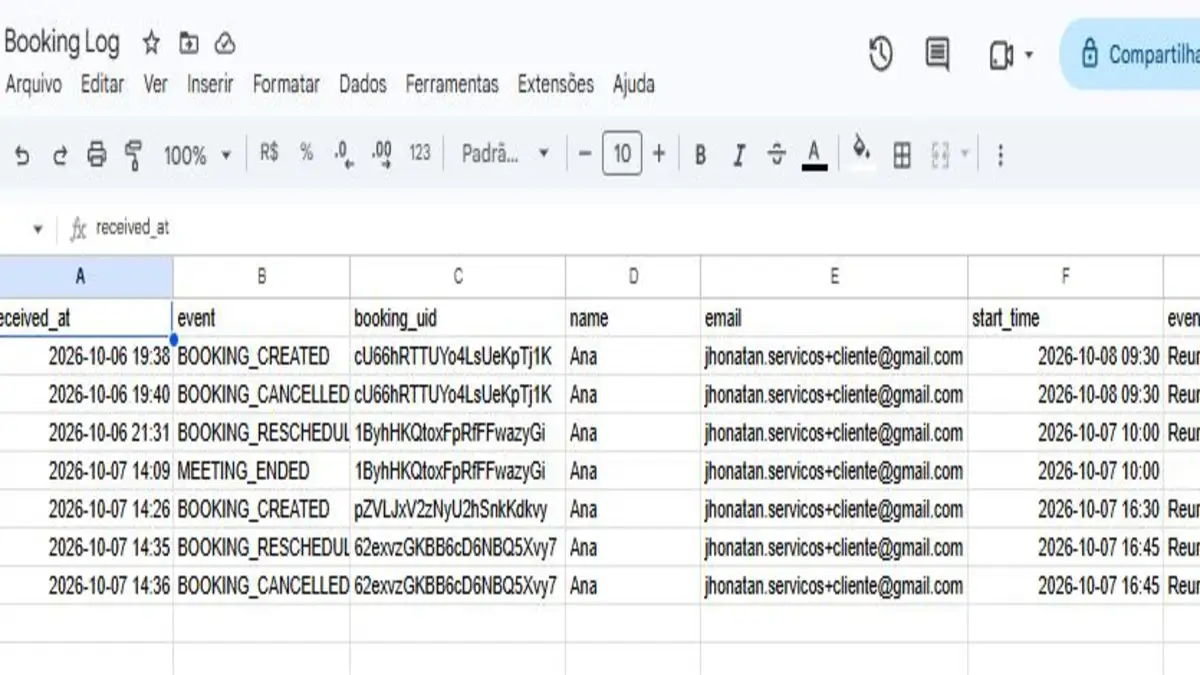Increase font size with plus button
Screen dimensions: 1200x675
(x=658, y=154)
